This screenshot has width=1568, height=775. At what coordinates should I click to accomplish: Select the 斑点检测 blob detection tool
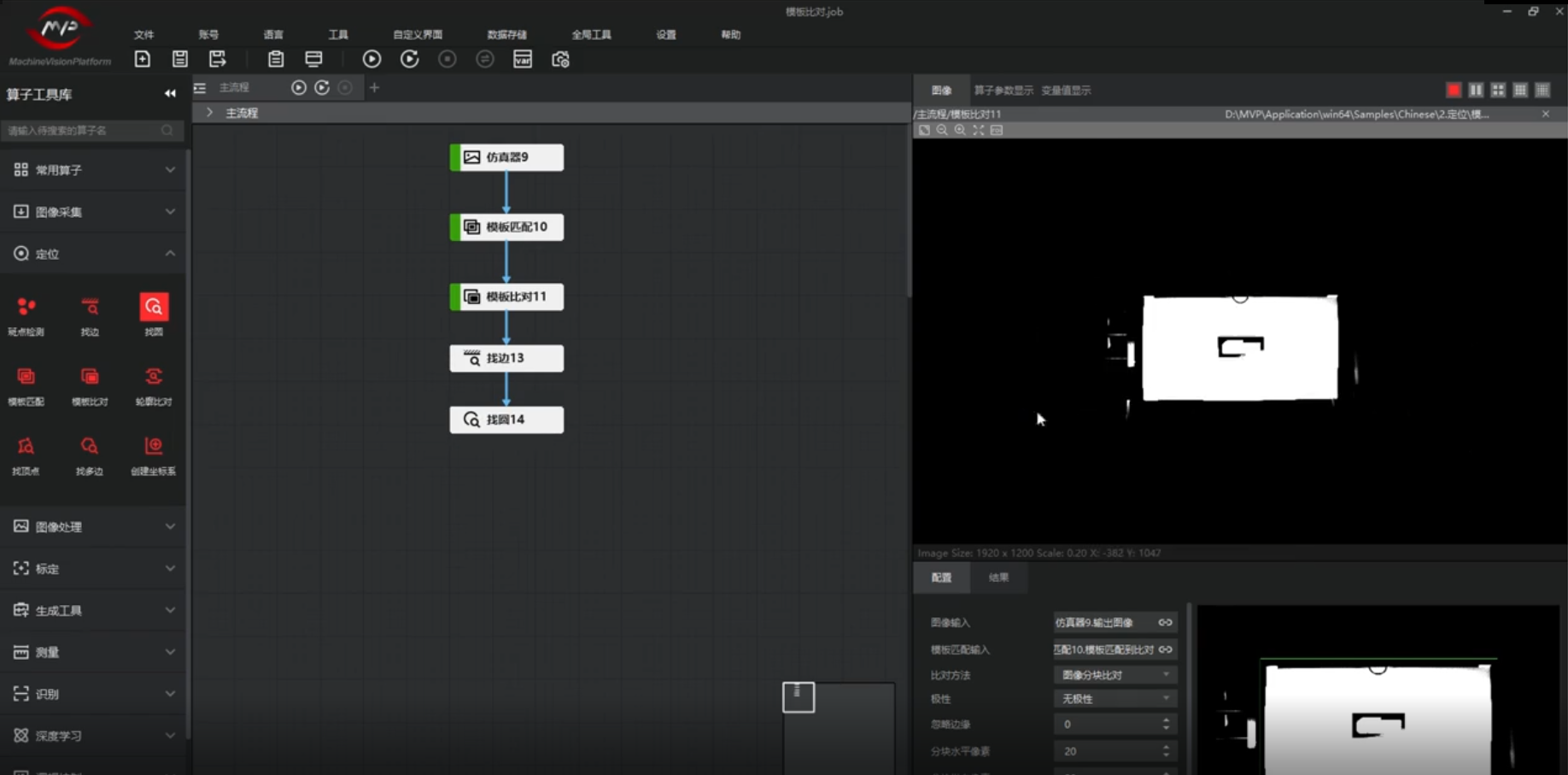[26, 314]
